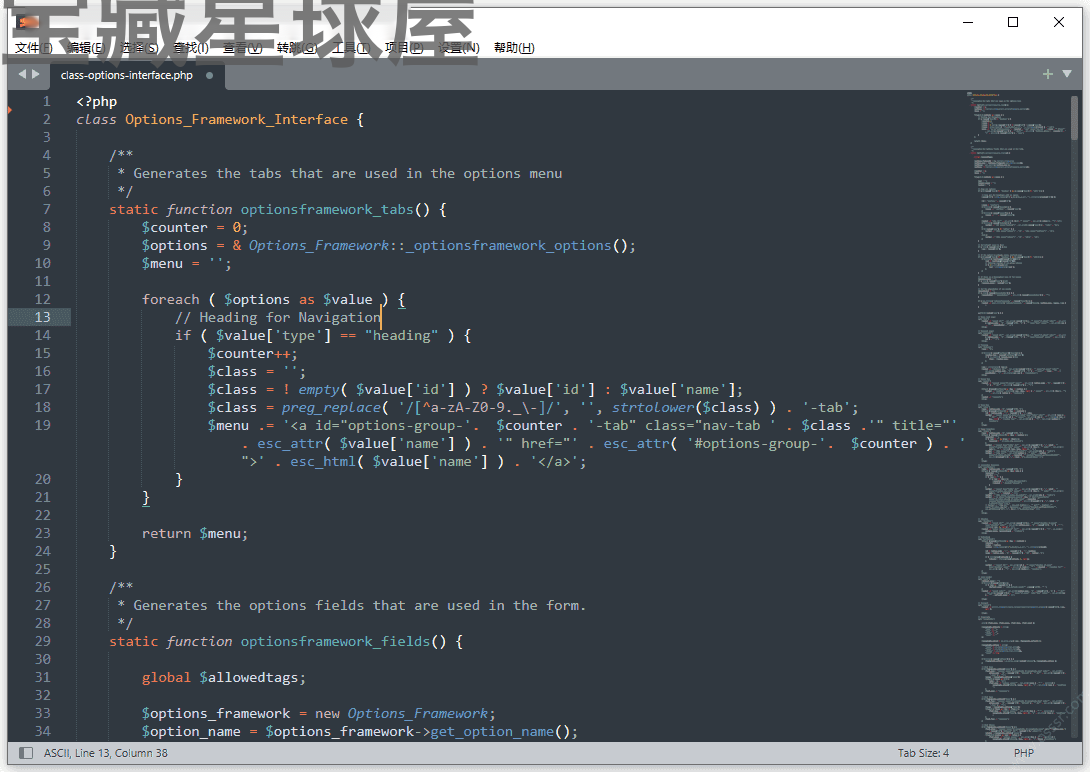Click 'return $menu;' on line 23
1090x772 pixels.
coord(195,534)
